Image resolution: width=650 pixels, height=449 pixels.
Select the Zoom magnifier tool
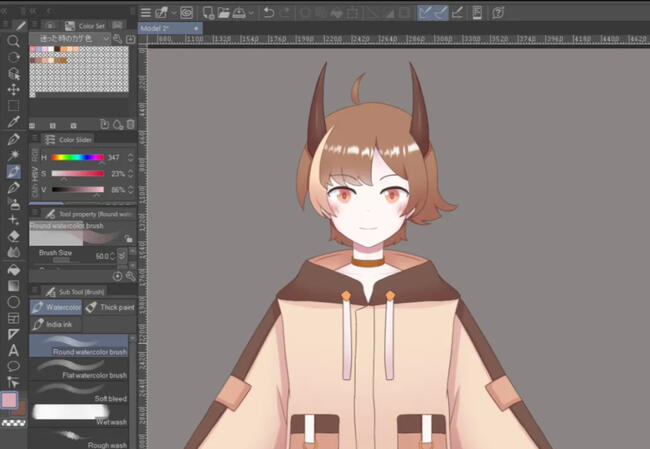[x=13, y=41]
